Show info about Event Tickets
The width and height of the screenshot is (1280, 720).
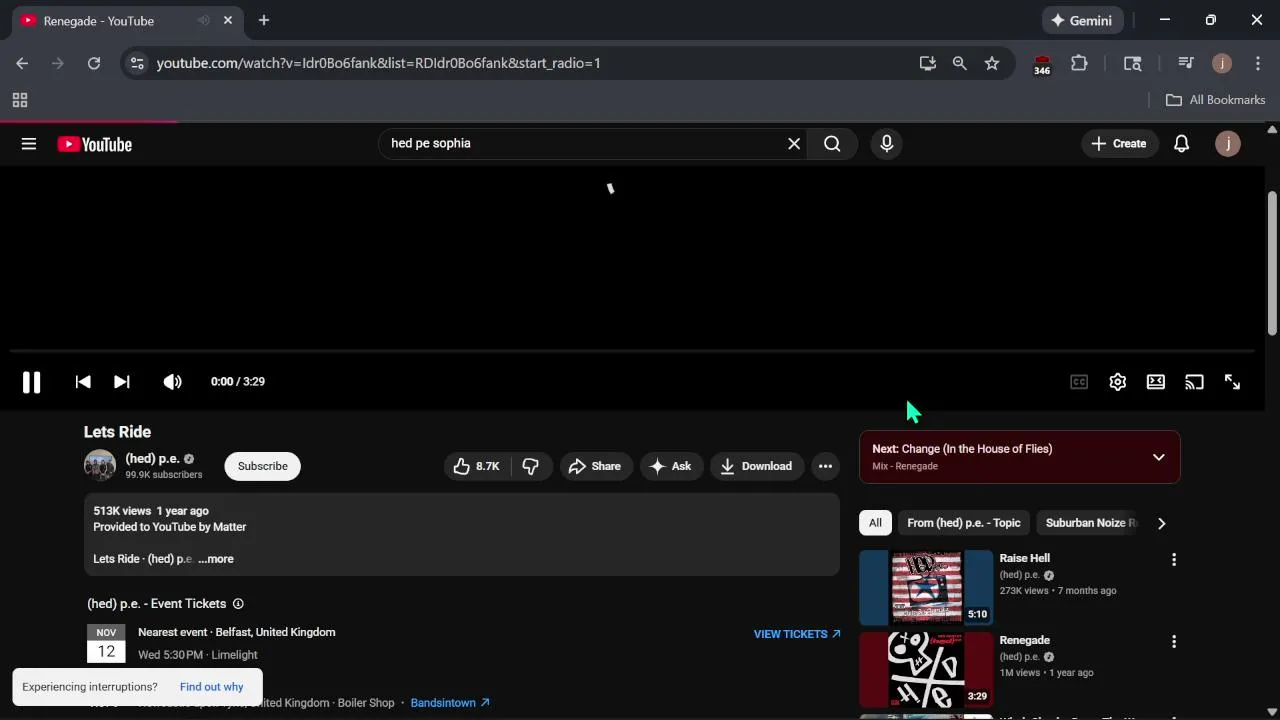tap(238, 604)
